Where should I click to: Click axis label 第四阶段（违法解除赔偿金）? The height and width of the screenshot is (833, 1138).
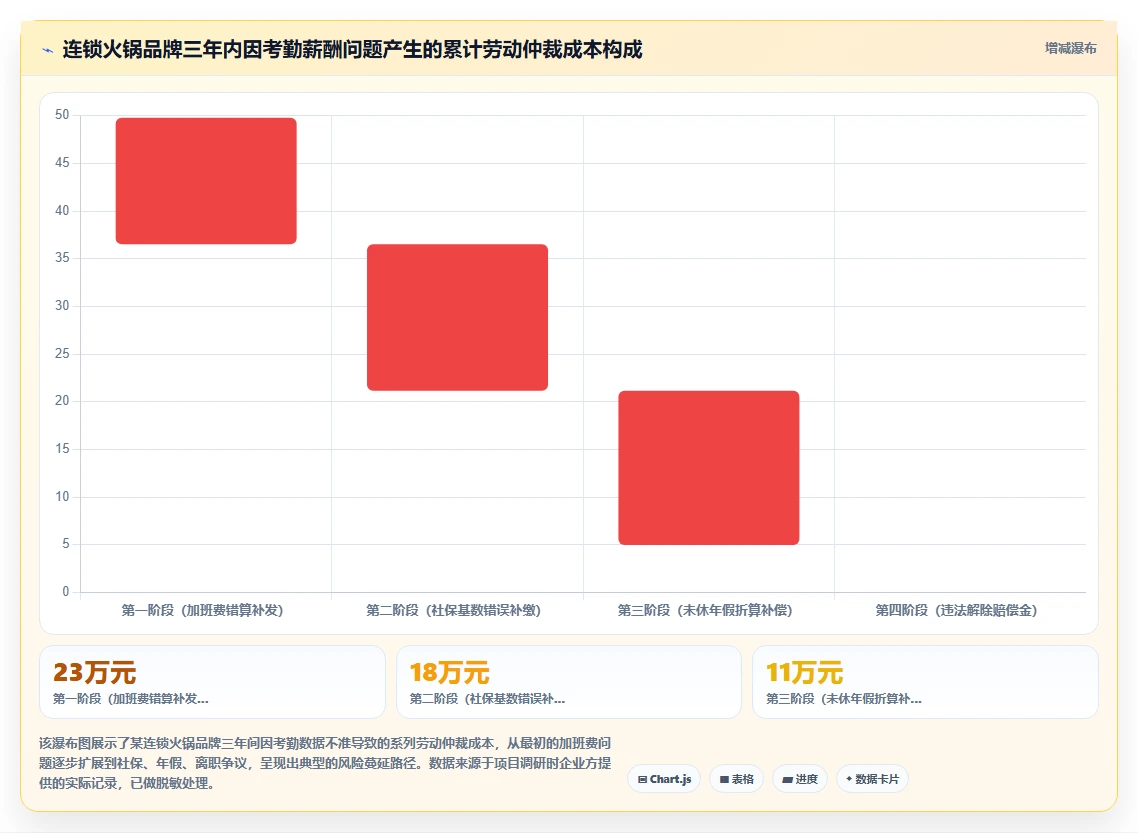[957, 610]
